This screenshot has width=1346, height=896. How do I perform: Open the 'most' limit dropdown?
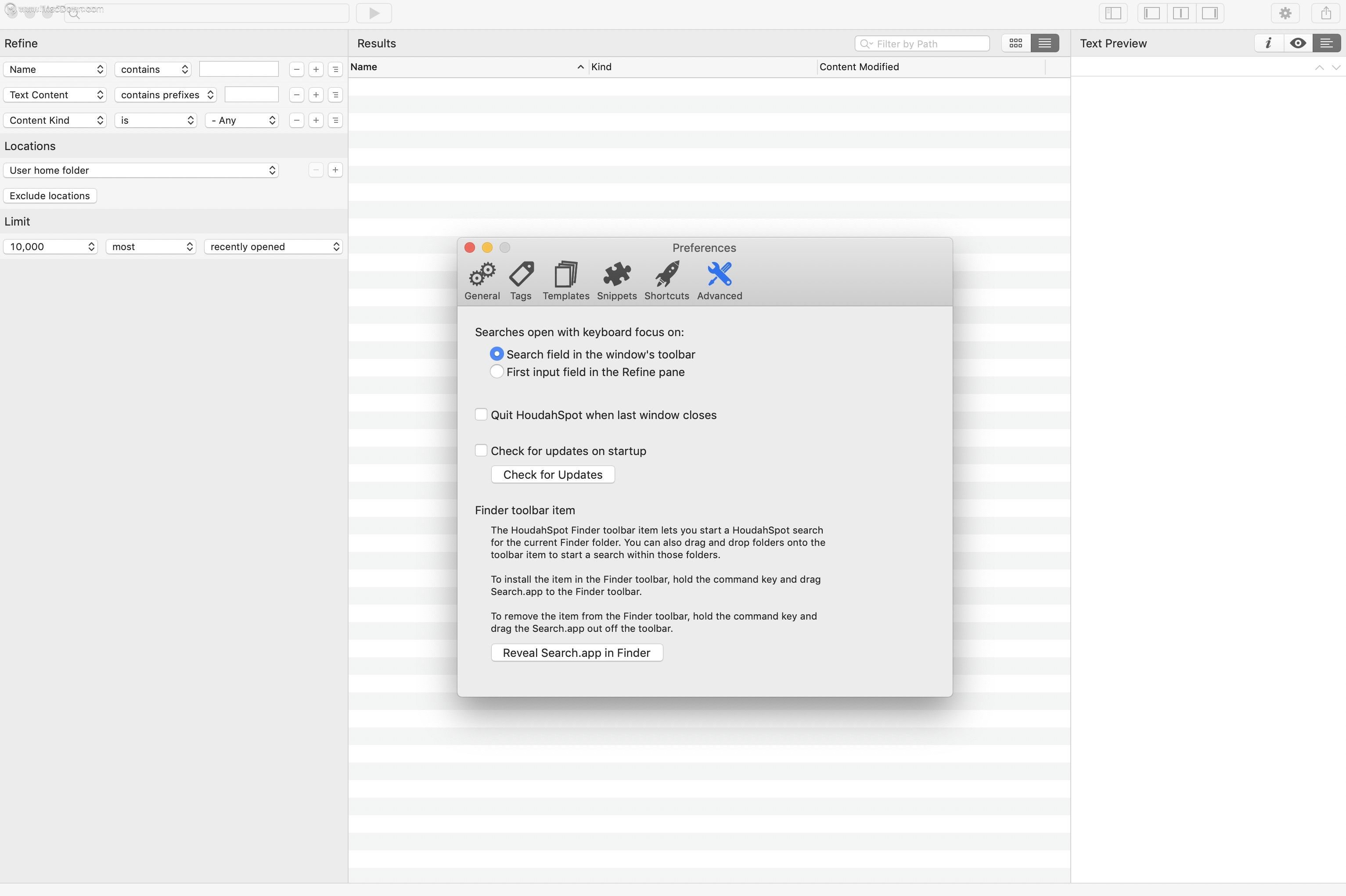click(151, 246)
